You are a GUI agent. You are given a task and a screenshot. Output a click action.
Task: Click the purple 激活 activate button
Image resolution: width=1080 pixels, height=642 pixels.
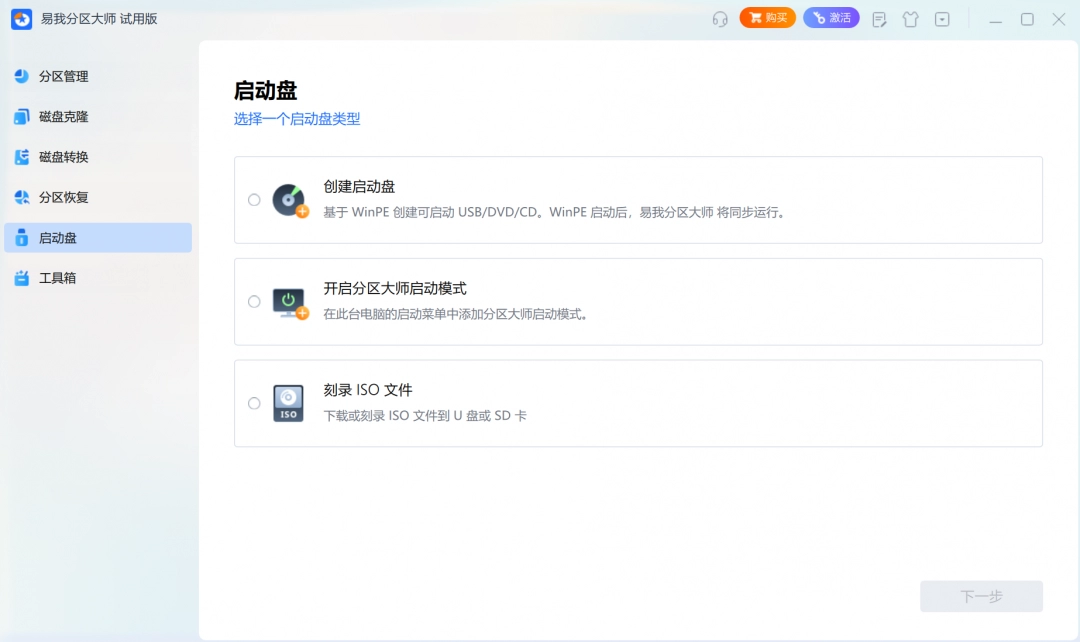(x=831, y=18)
